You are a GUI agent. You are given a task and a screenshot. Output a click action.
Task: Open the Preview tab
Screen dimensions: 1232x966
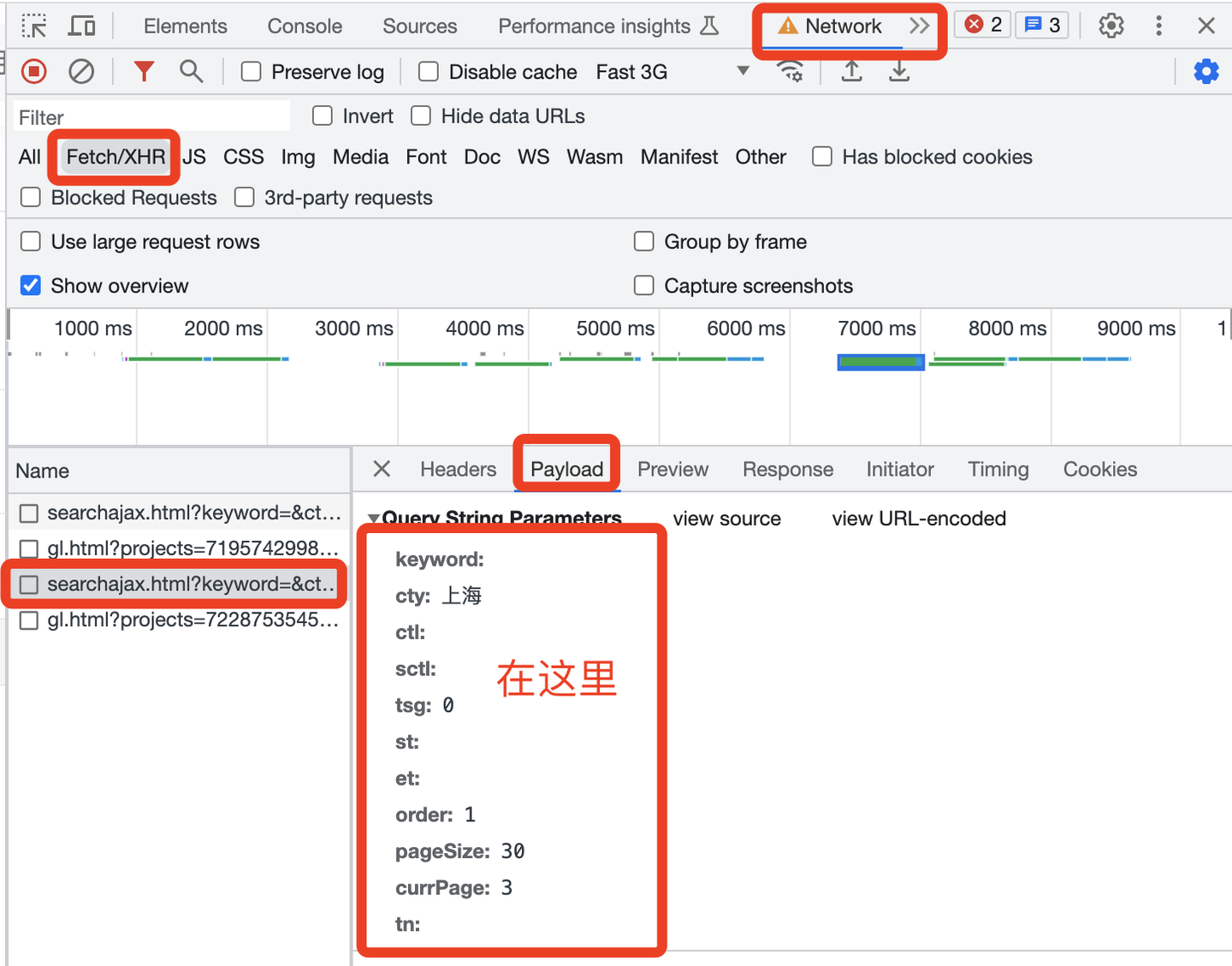(673, 470)
